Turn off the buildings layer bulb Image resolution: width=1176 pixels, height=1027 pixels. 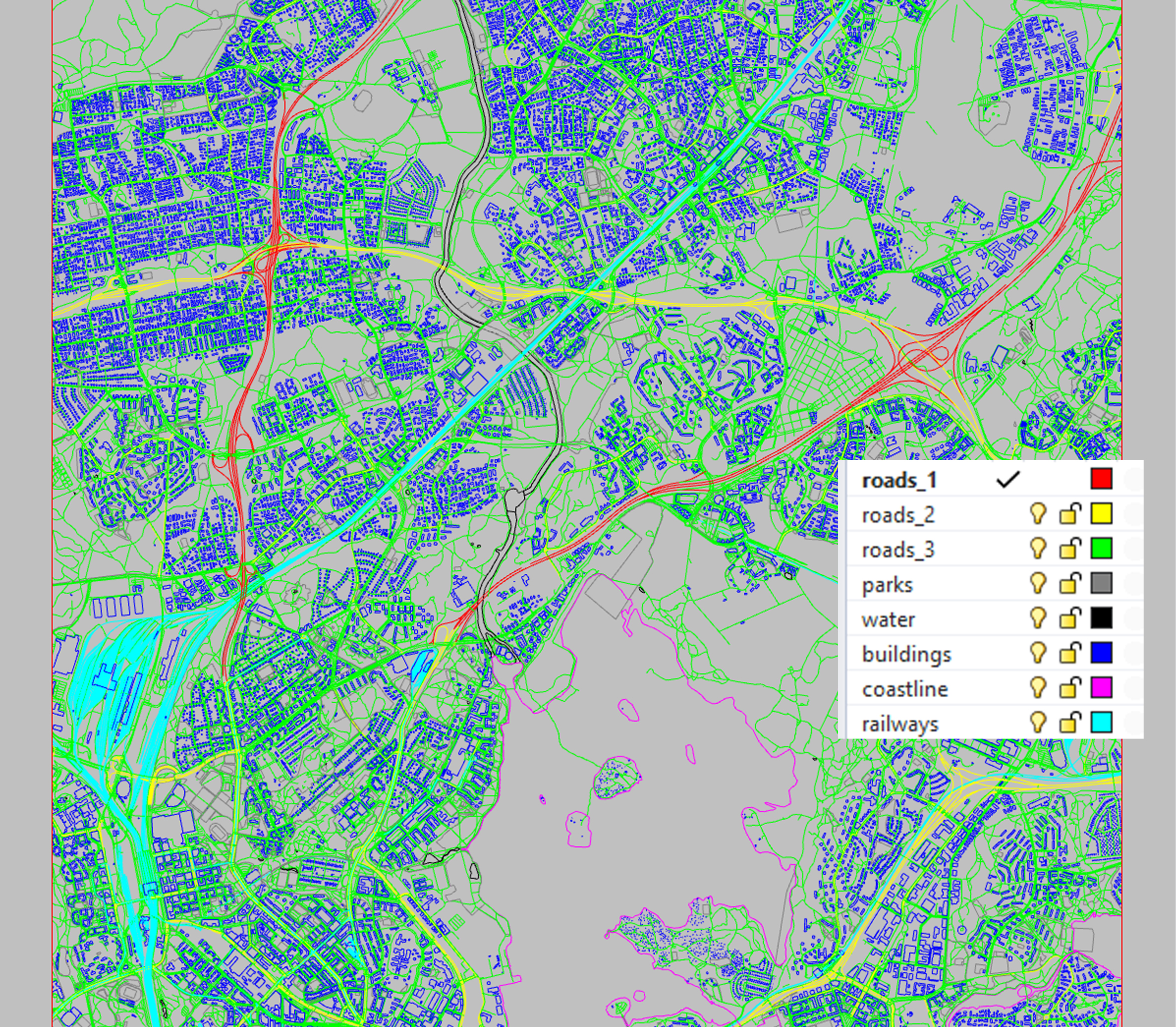pyautogui.click(x=1038, y=653)
